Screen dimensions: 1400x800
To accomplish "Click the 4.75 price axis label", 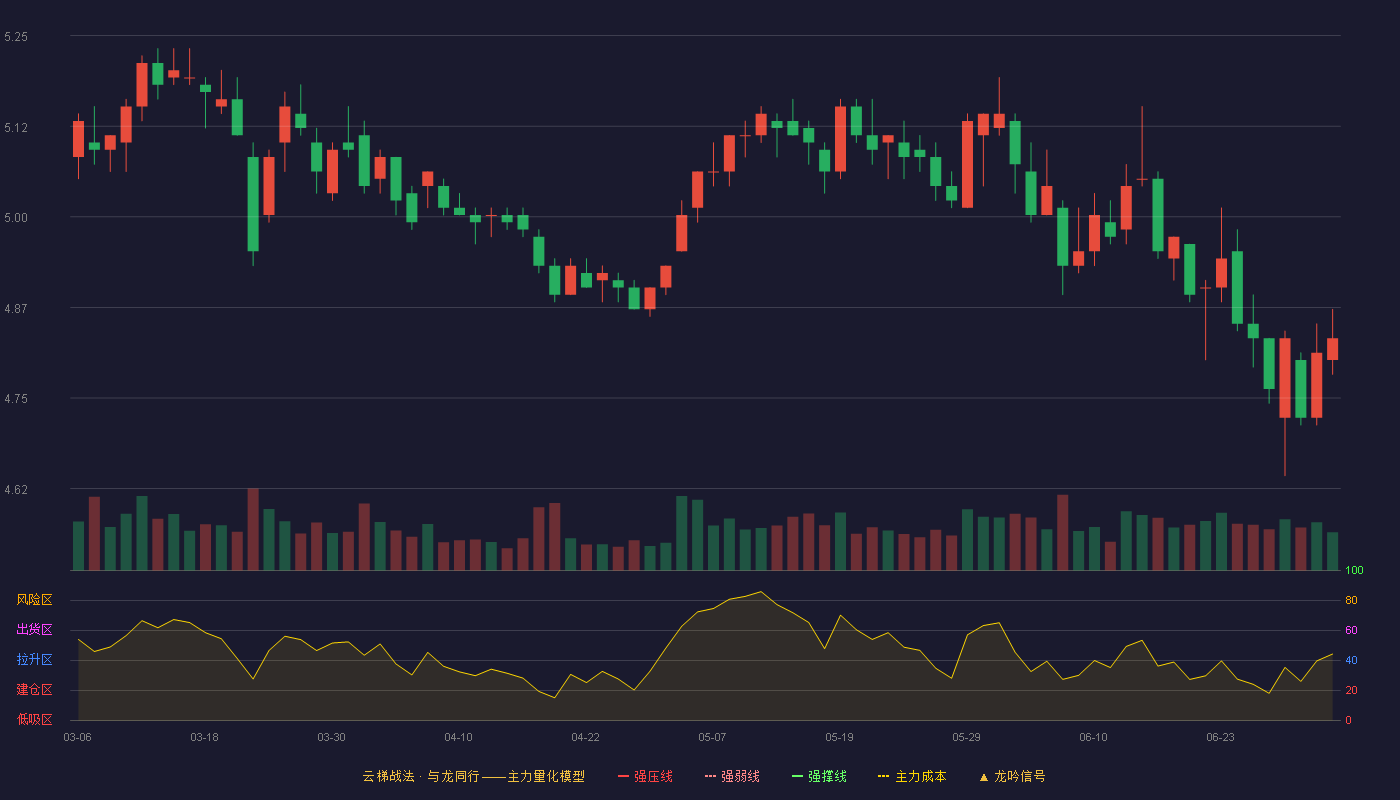I will (x=16, y=399).
